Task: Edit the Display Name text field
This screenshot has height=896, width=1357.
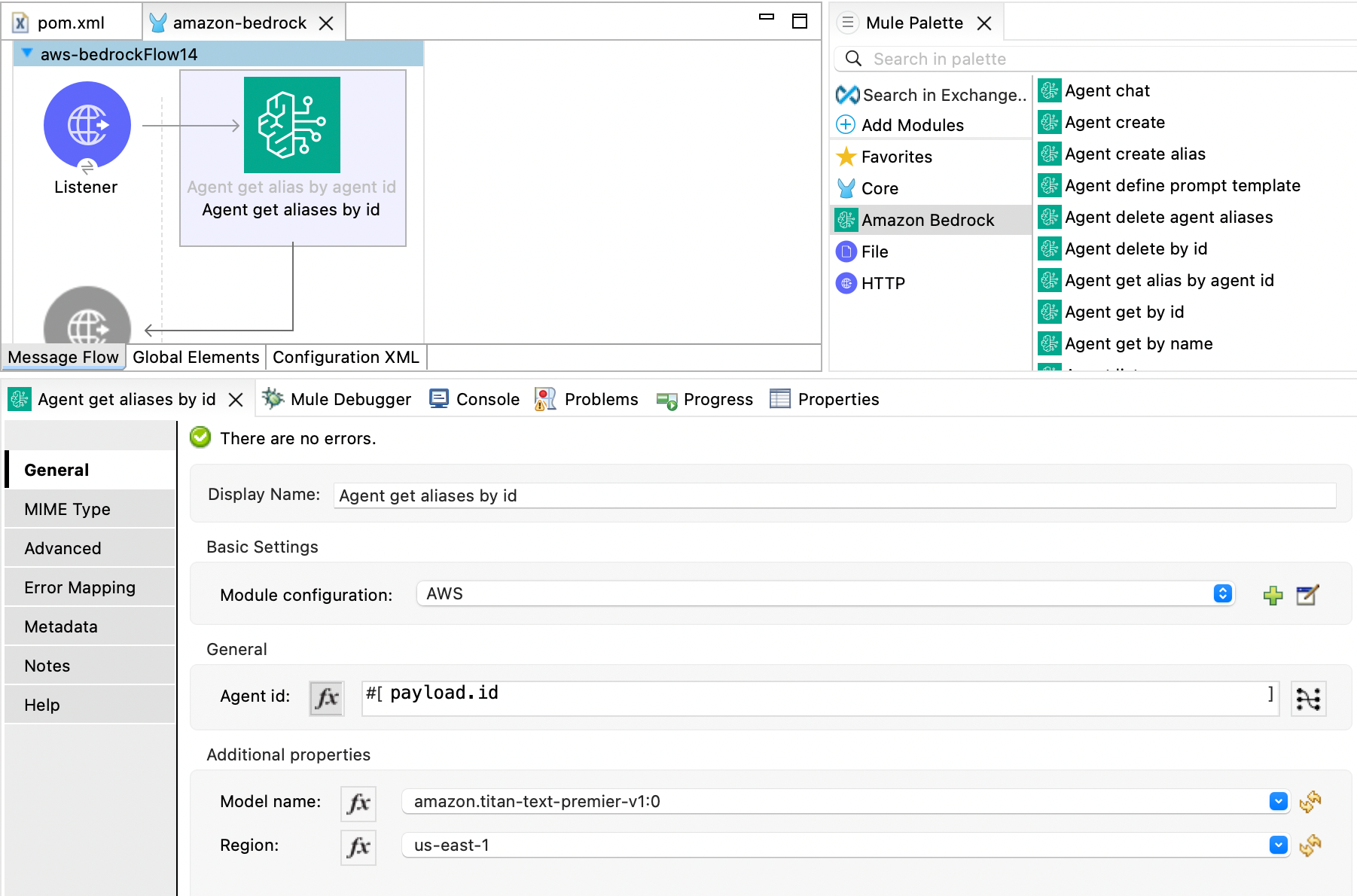Action: [834, 495]
